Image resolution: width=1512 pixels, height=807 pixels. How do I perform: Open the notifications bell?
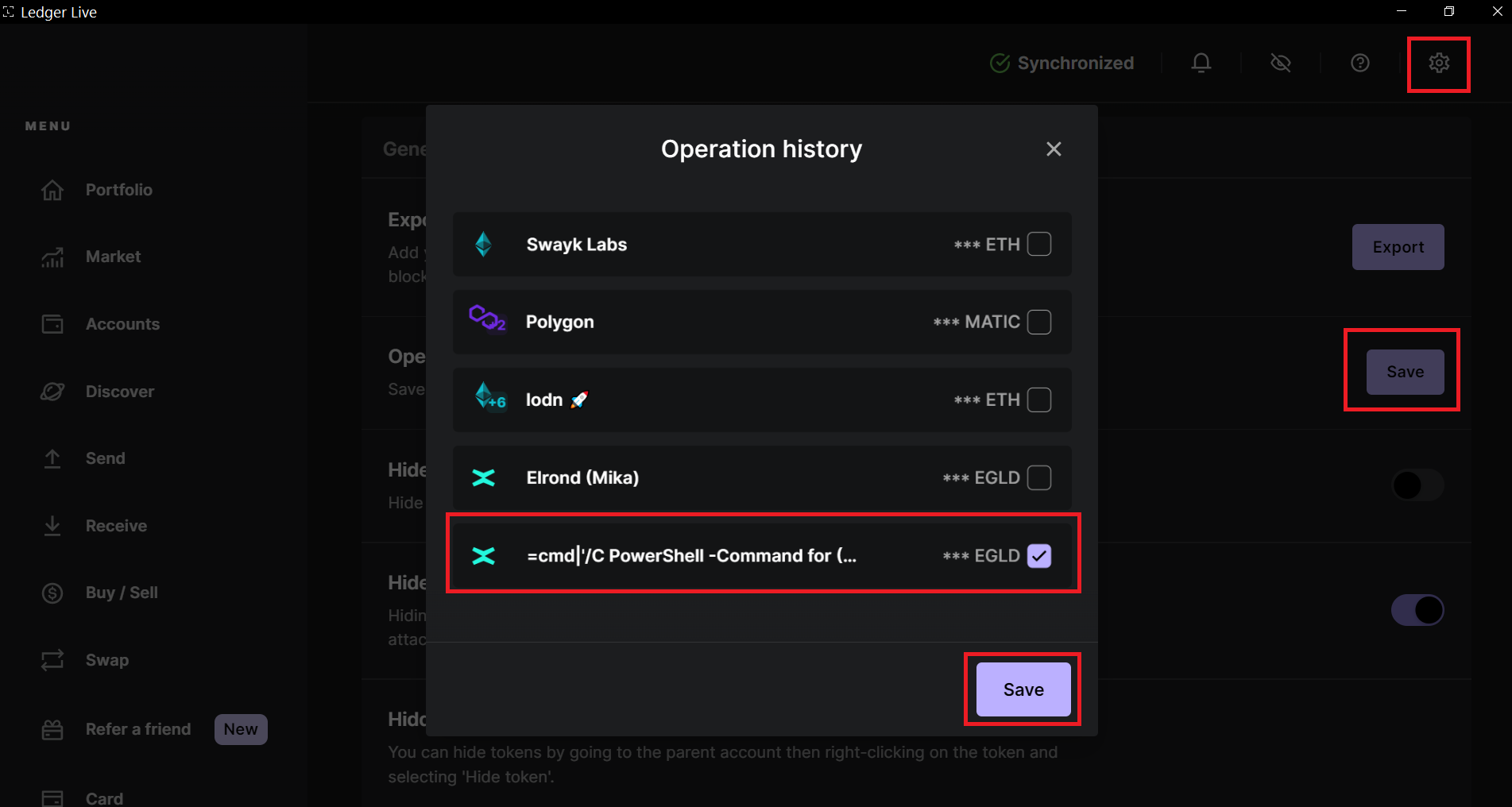pos(1201,63)
